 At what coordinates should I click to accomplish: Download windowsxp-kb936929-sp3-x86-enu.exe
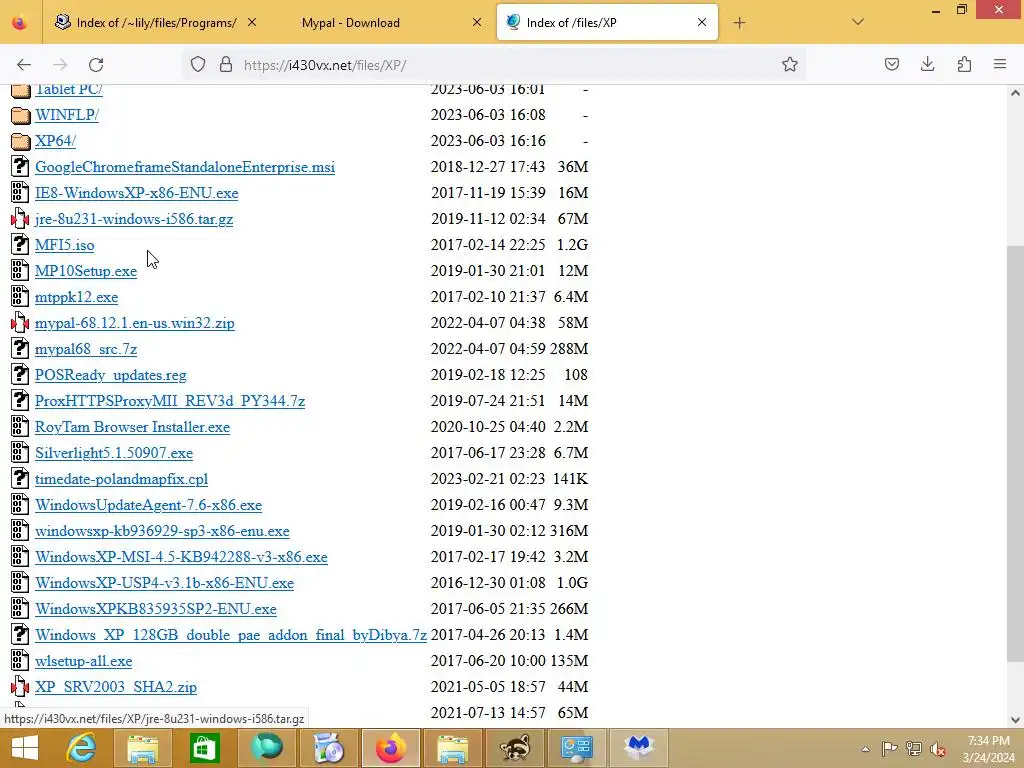(162, 532)
